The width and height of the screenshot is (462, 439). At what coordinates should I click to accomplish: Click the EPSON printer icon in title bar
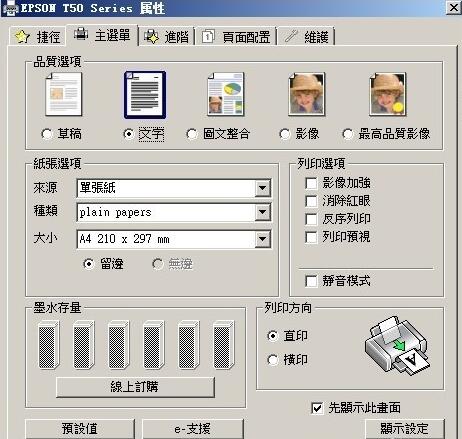coord(10,8)
